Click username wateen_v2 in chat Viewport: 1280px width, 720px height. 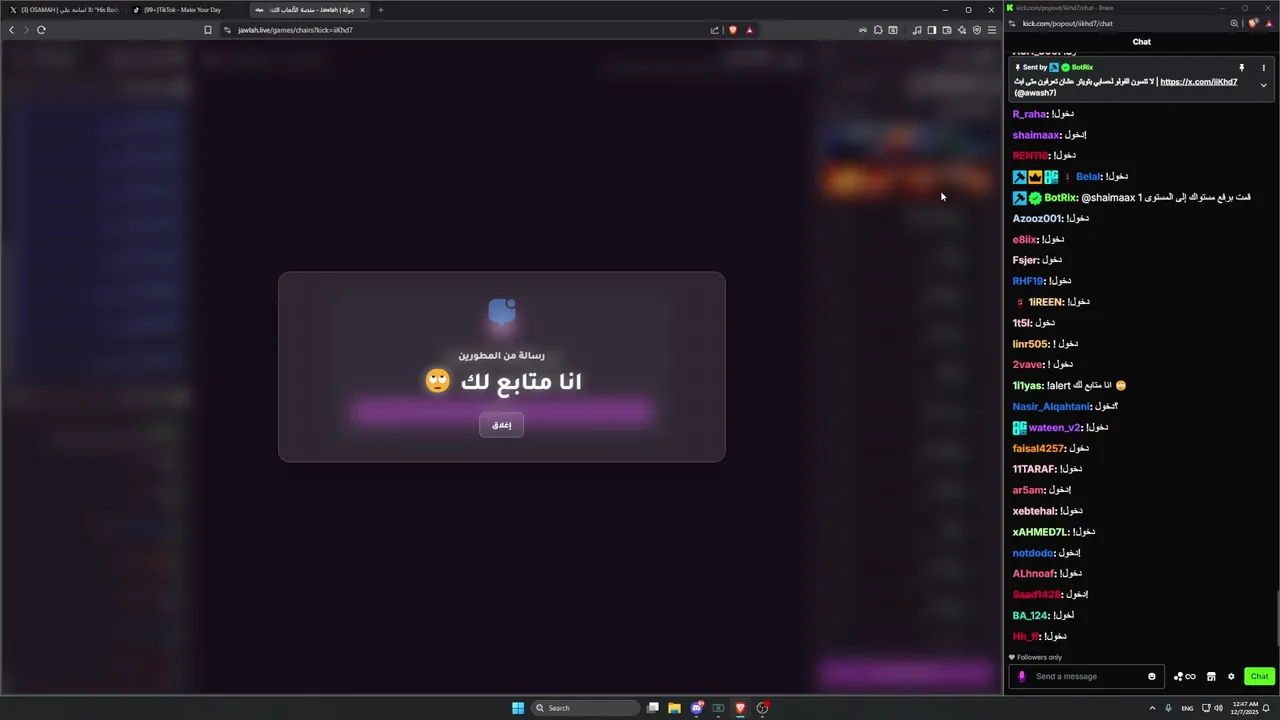(x=1055, y=428)
